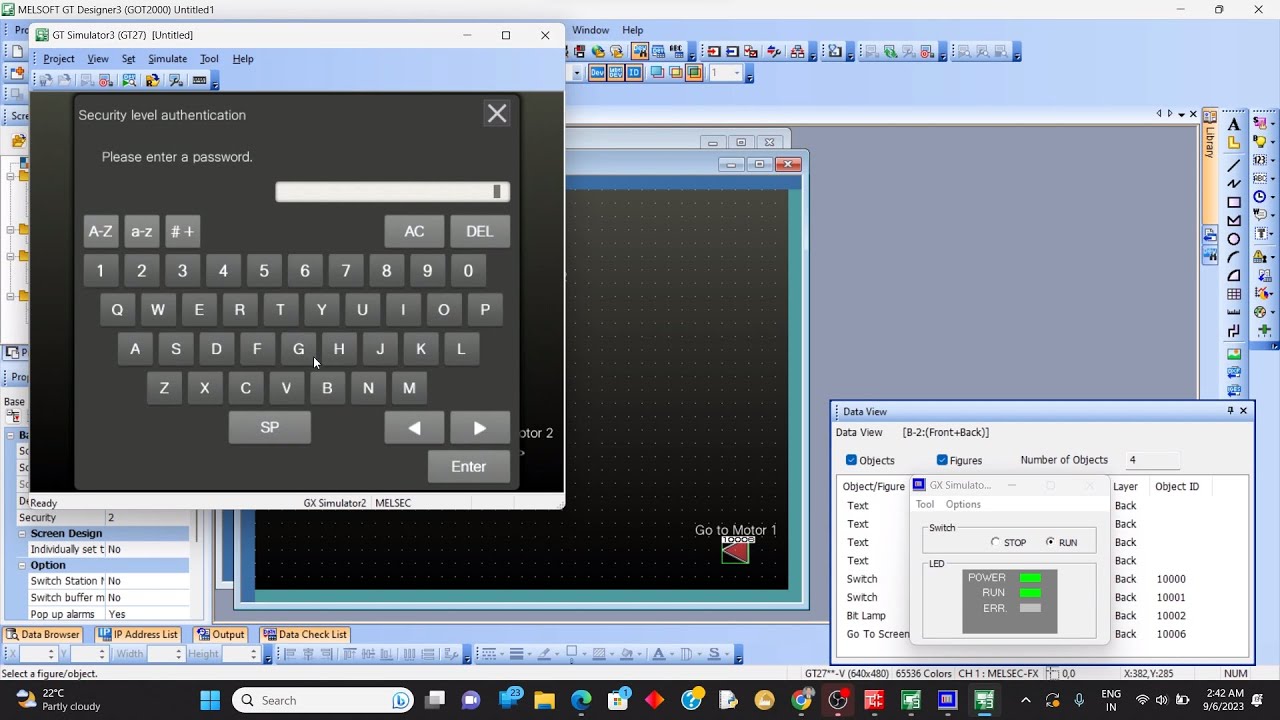1280x720 pixels.
Task: Open File Explorer from the taskbar
Action: click(x=544, y=700)
